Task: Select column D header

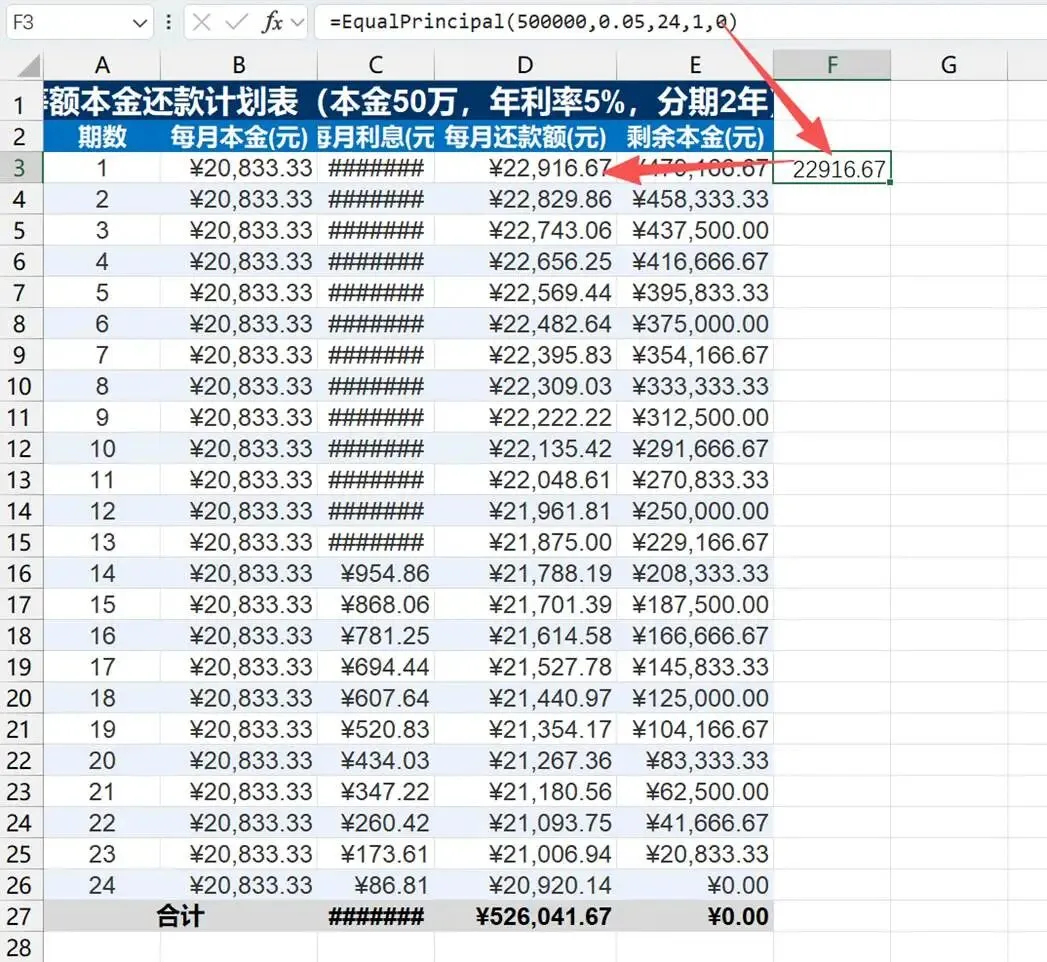Action: pos(525,65)
